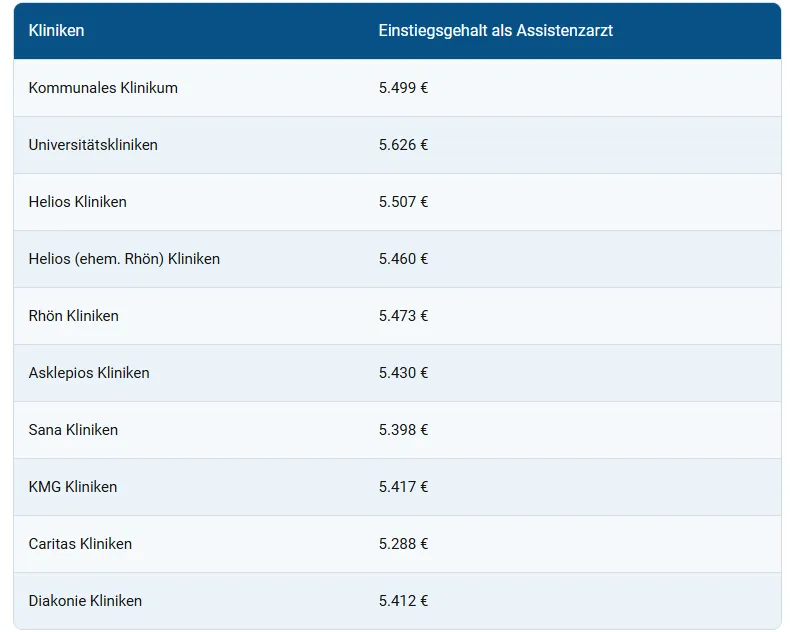Select the Caritas Kliniken row label
Image resolution: width=790 pixels, height=632 pixels.
[80, 544]
